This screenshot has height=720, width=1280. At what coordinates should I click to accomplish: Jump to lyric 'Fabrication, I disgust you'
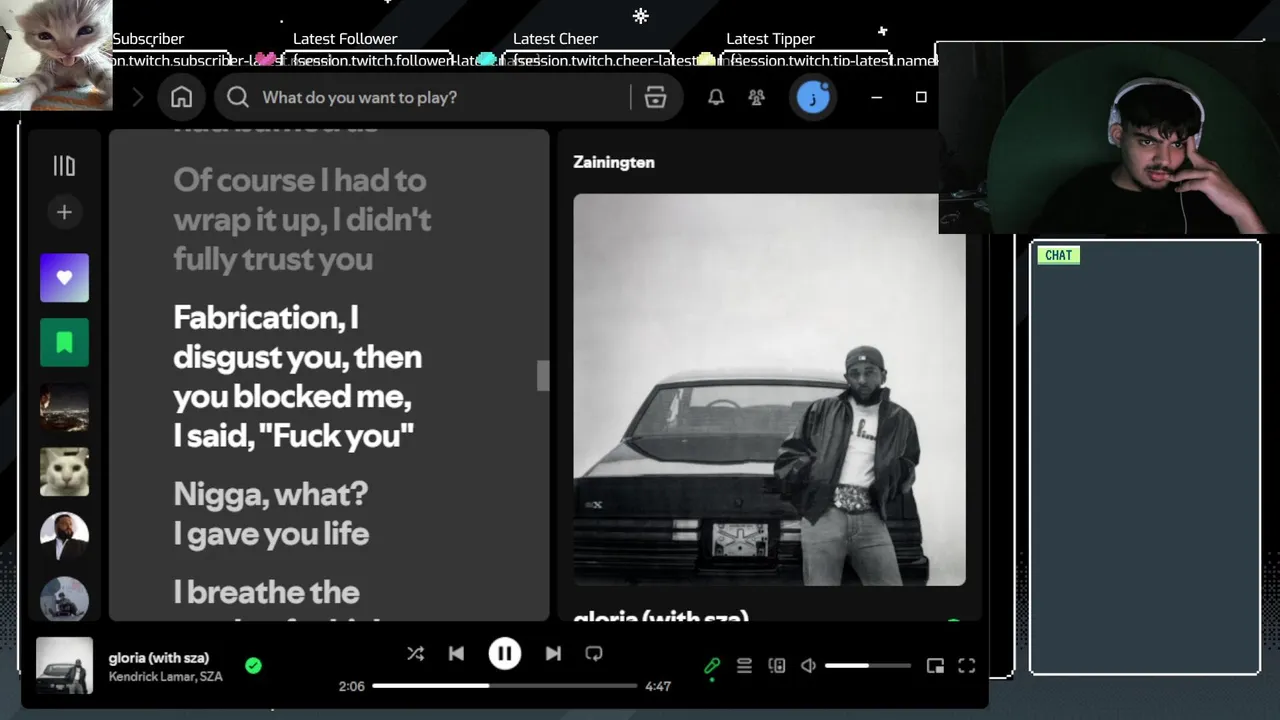click(x=297, y=376)
